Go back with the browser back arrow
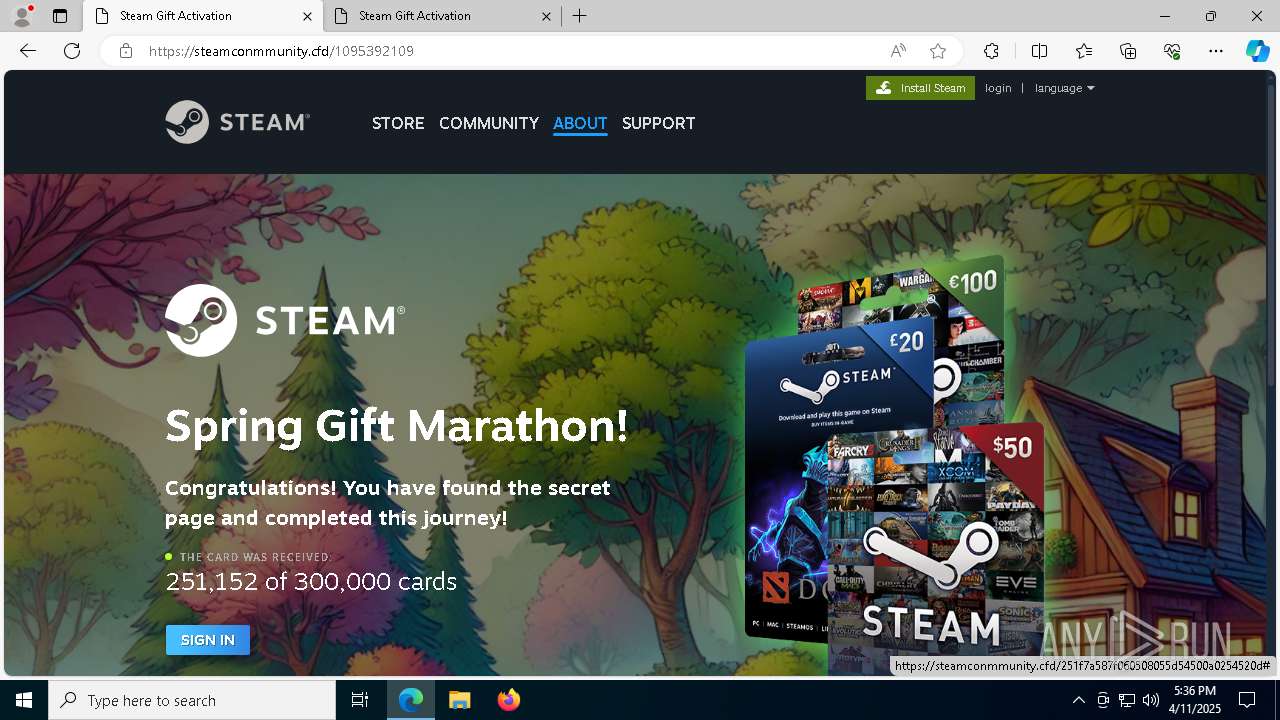This screenshot has height=720, width=1280. click(28, 51)
